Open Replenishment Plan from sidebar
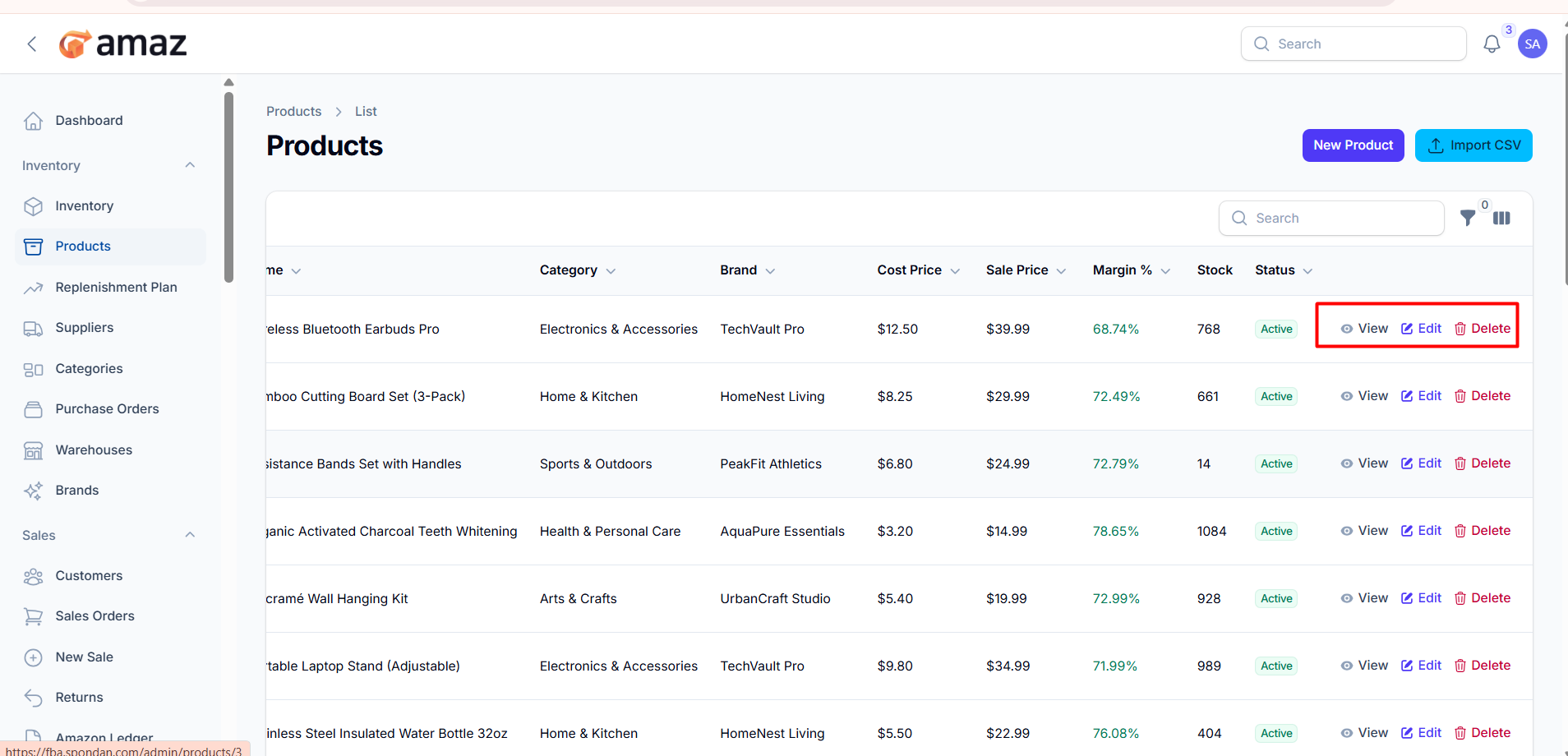Viewport: 1568px width, 756px height. click(116, 288)
